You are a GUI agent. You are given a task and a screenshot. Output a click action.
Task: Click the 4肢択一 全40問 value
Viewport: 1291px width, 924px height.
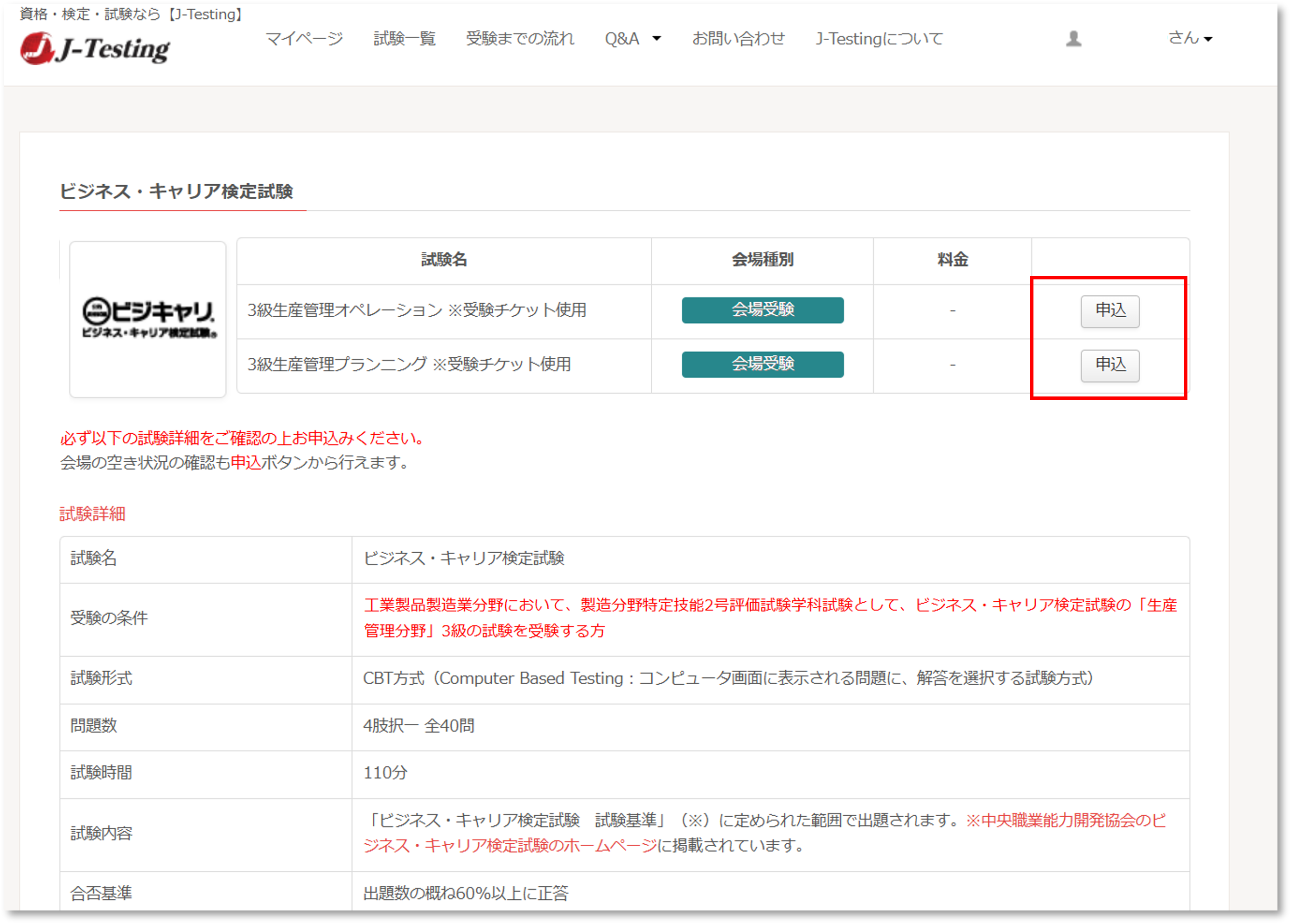point(419,725)
